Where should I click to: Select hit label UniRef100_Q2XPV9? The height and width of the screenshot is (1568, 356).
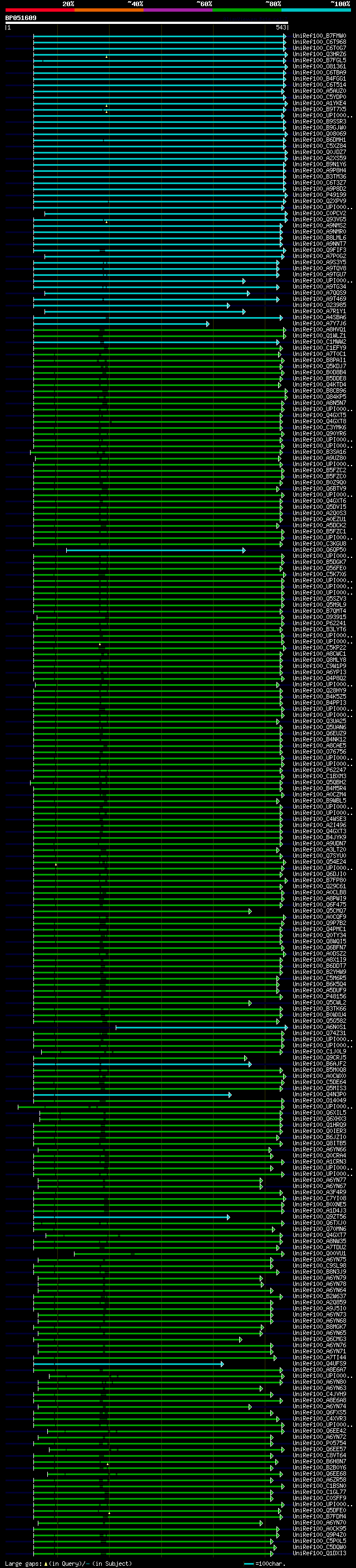pyautogui.click(x=319, y=201)
